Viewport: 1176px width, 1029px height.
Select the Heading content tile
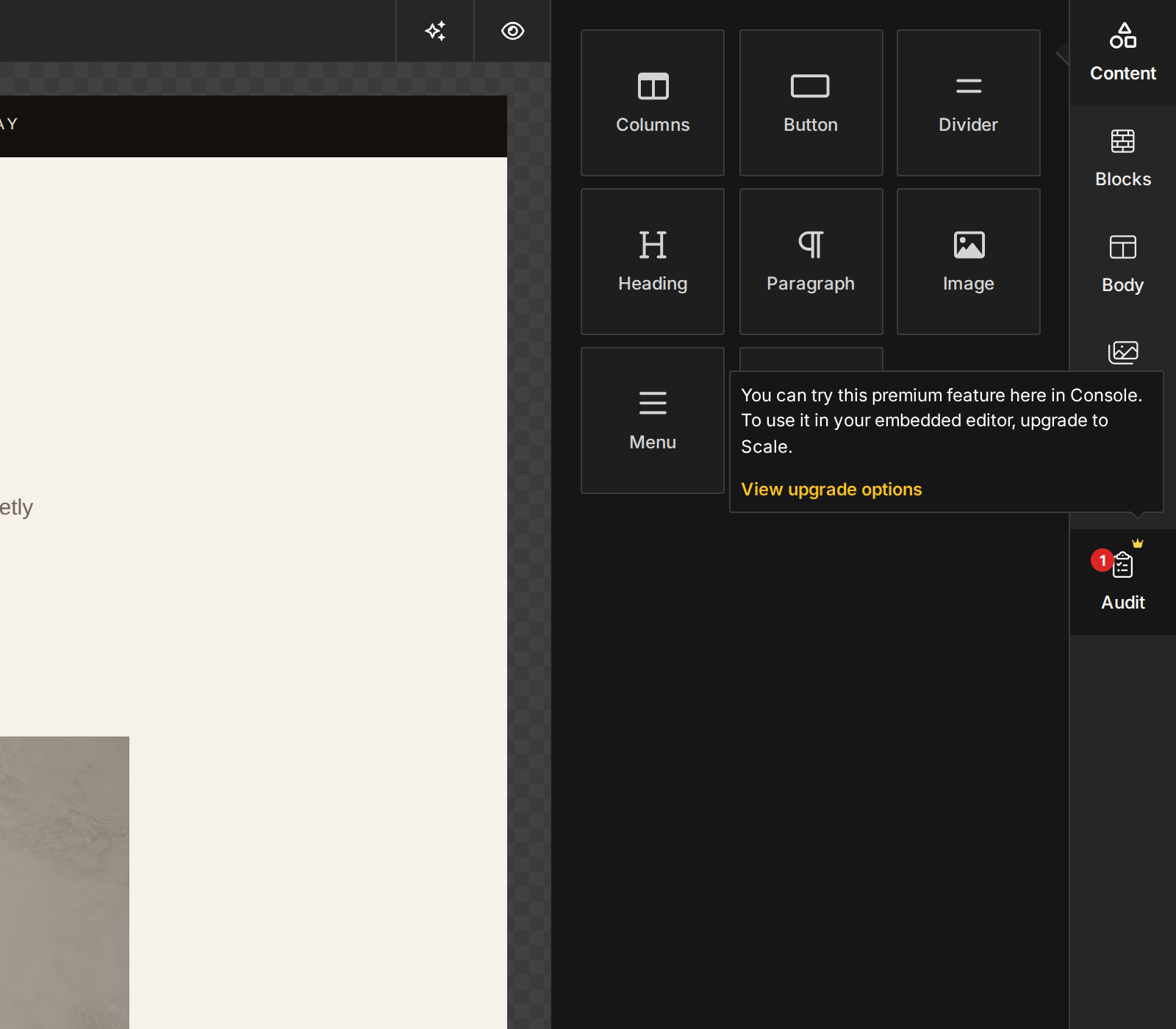(653, 262)
